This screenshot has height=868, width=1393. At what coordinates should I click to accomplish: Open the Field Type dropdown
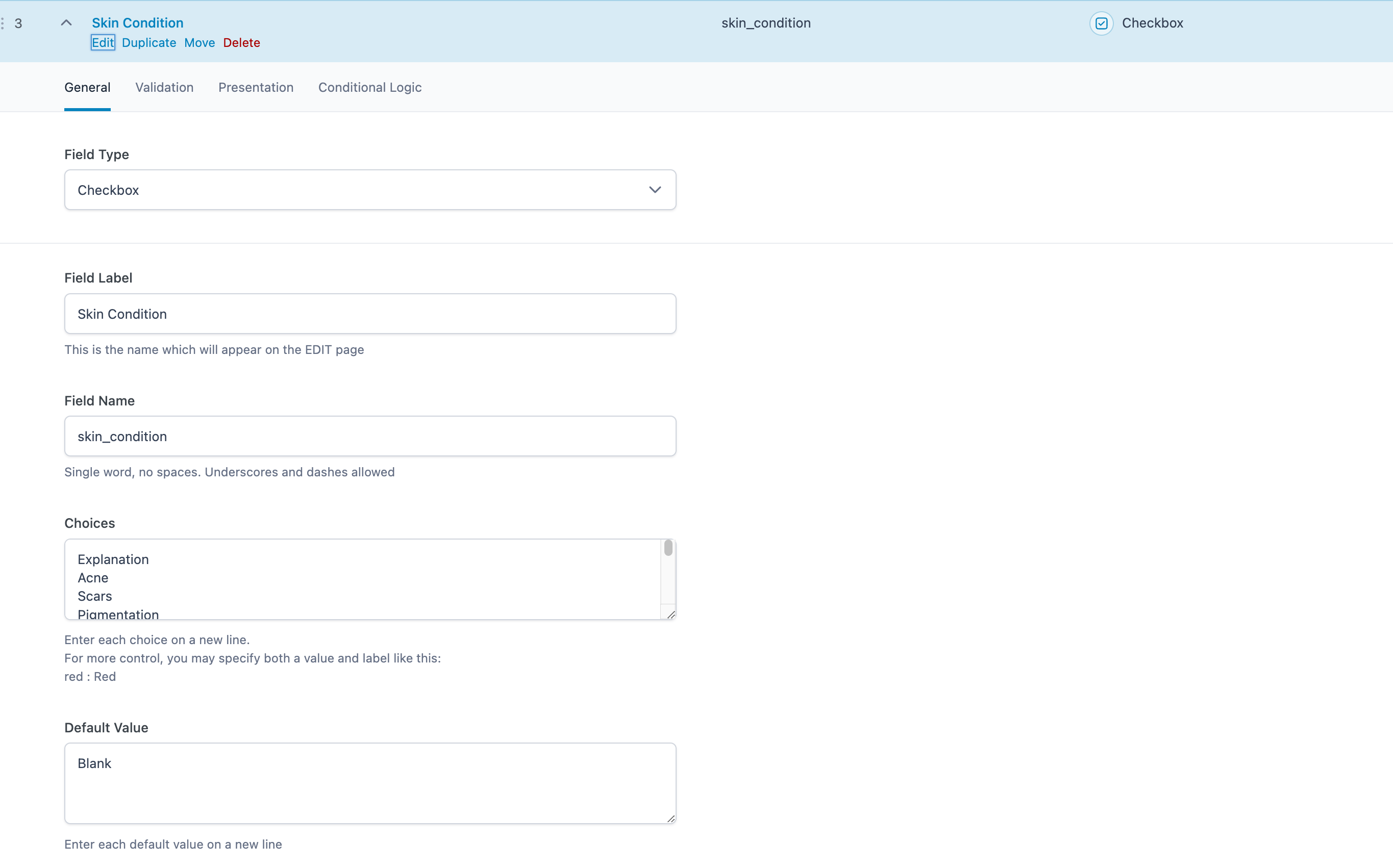coord(369,190)
